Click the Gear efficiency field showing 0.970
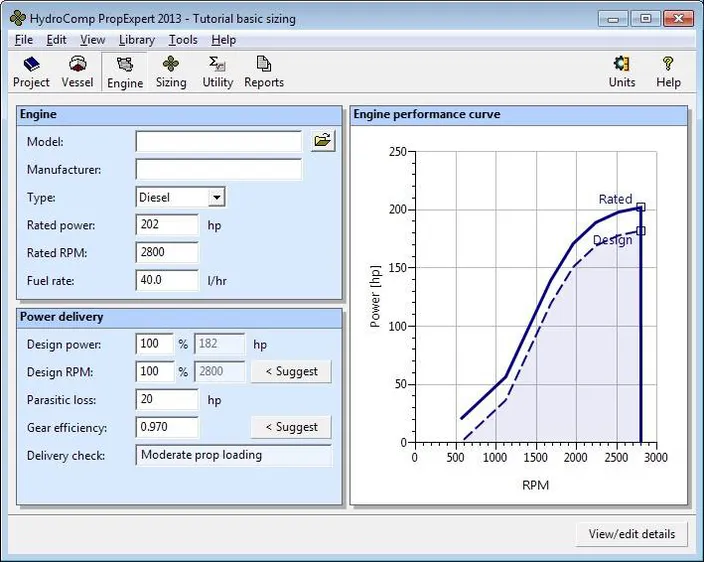 [167, 427]
